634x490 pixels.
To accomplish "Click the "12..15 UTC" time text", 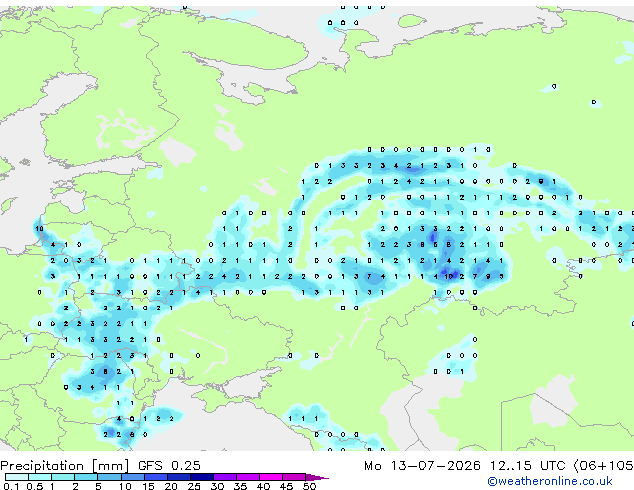I will tap(527, 466).
